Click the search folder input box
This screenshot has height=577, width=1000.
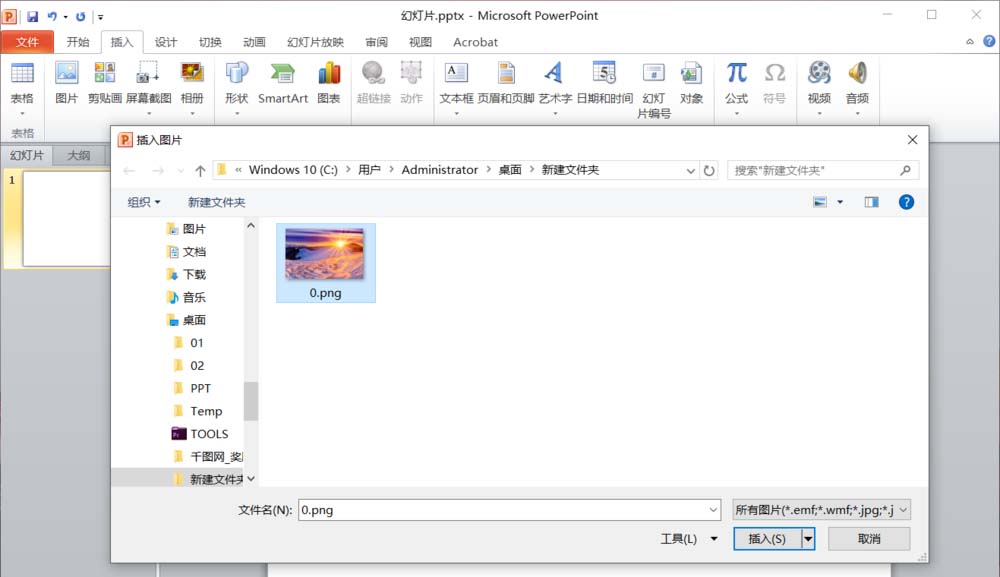[813, 170]
